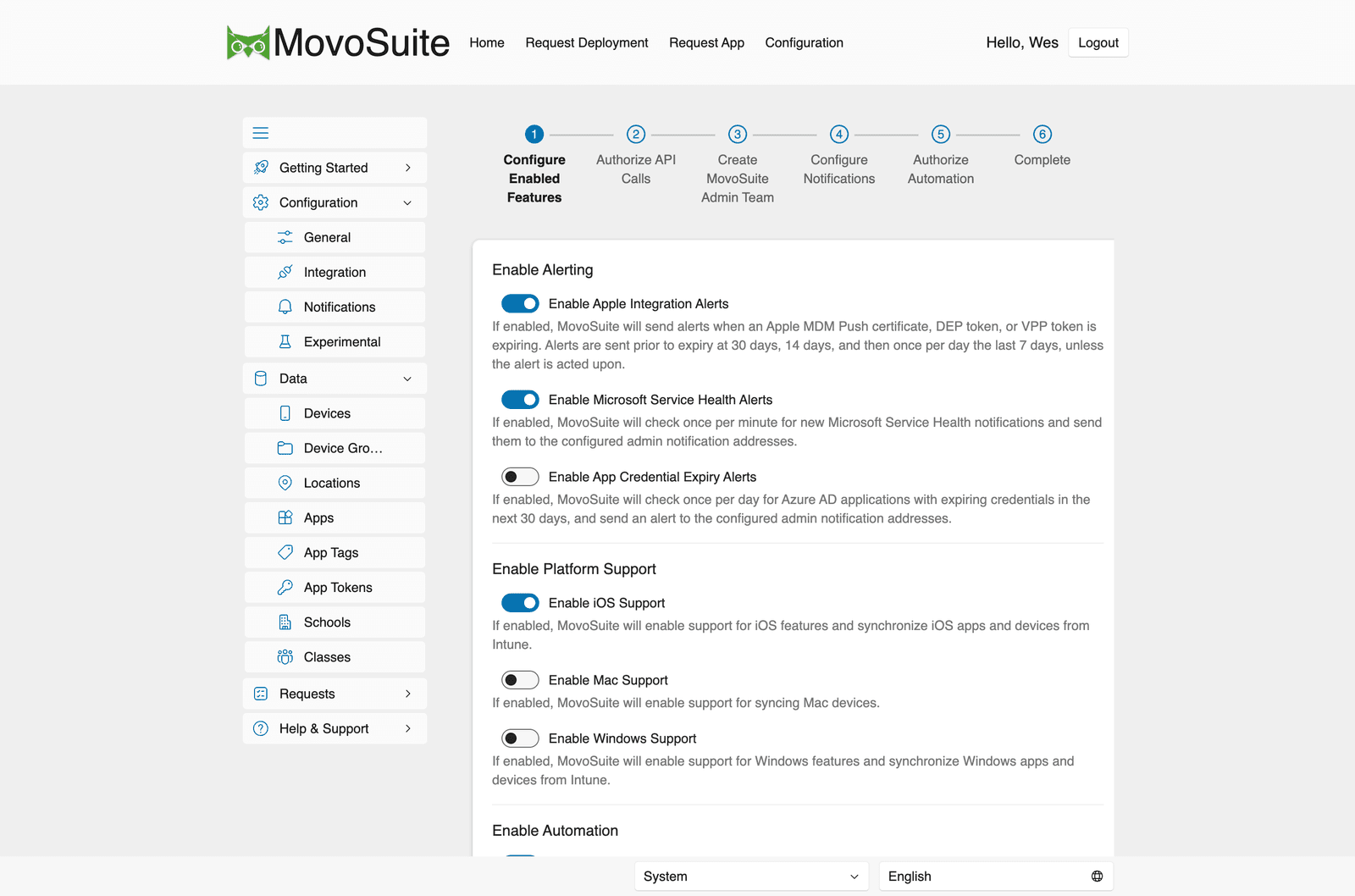
Task: Click step 6 Complete circle
Action: [x=1043, y=135]
